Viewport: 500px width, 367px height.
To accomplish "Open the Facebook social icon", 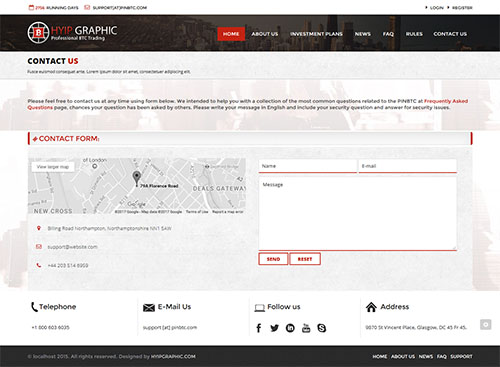I will coord(259,328).
